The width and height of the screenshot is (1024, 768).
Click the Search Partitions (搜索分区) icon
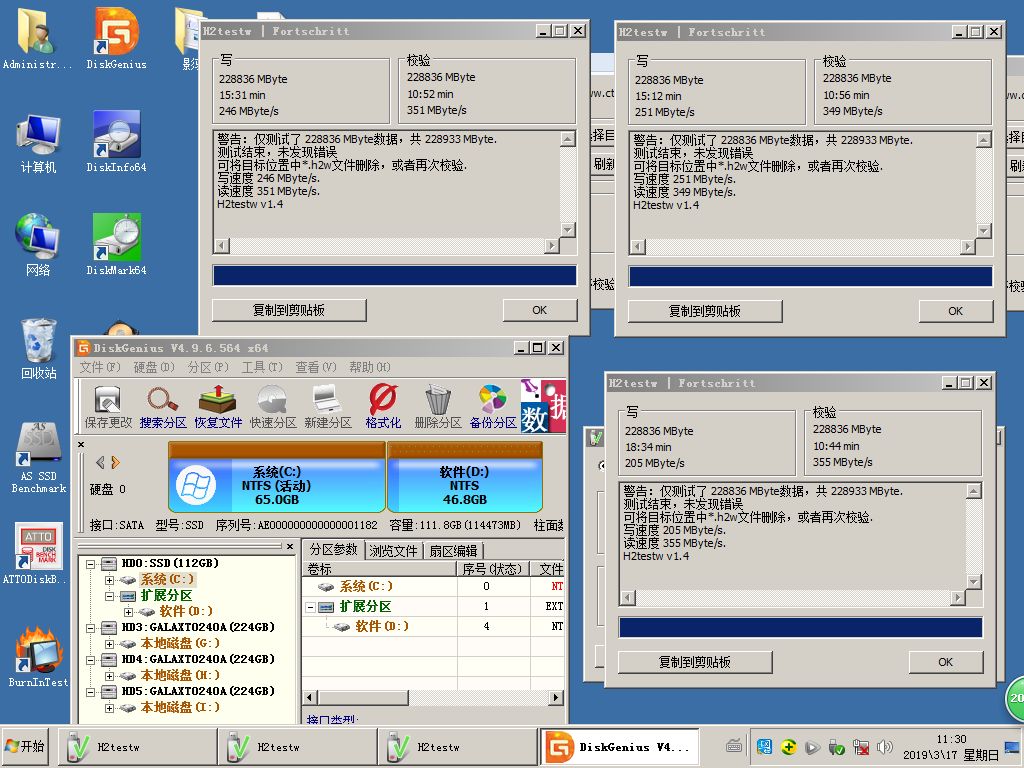163,405
